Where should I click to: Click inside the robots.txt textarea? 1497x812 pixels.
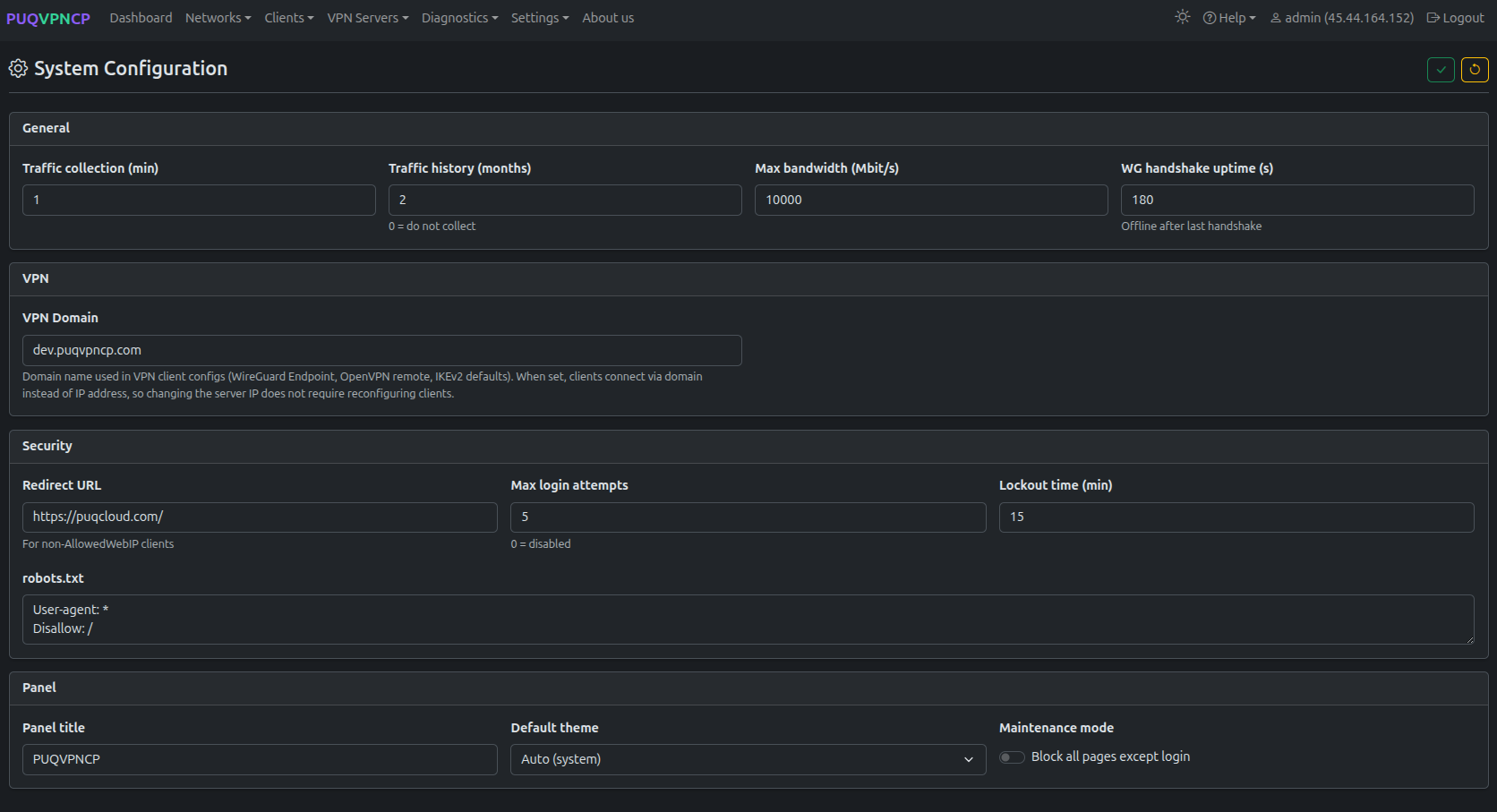(x=748, y=620)
